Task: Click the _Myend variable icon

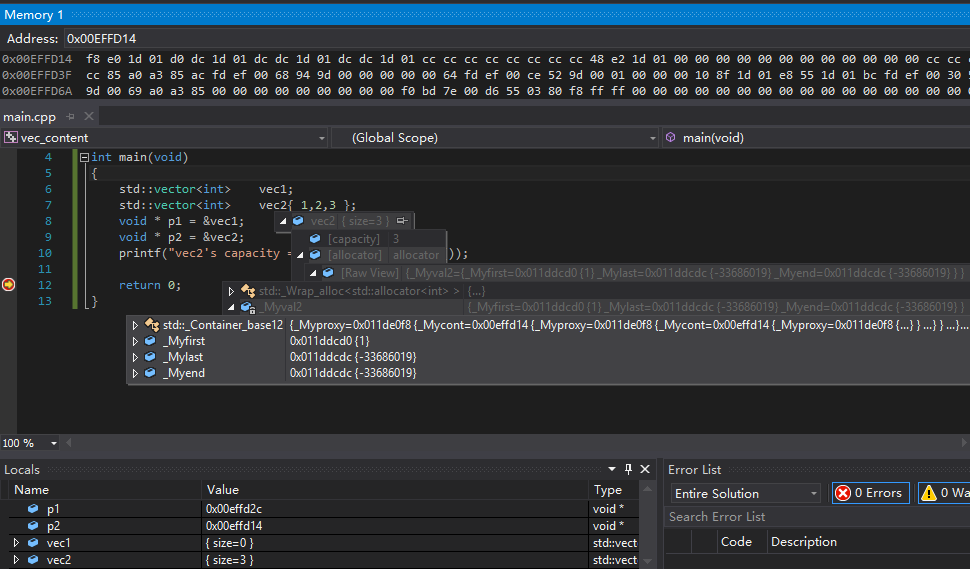Action: [x=150, y=373]
